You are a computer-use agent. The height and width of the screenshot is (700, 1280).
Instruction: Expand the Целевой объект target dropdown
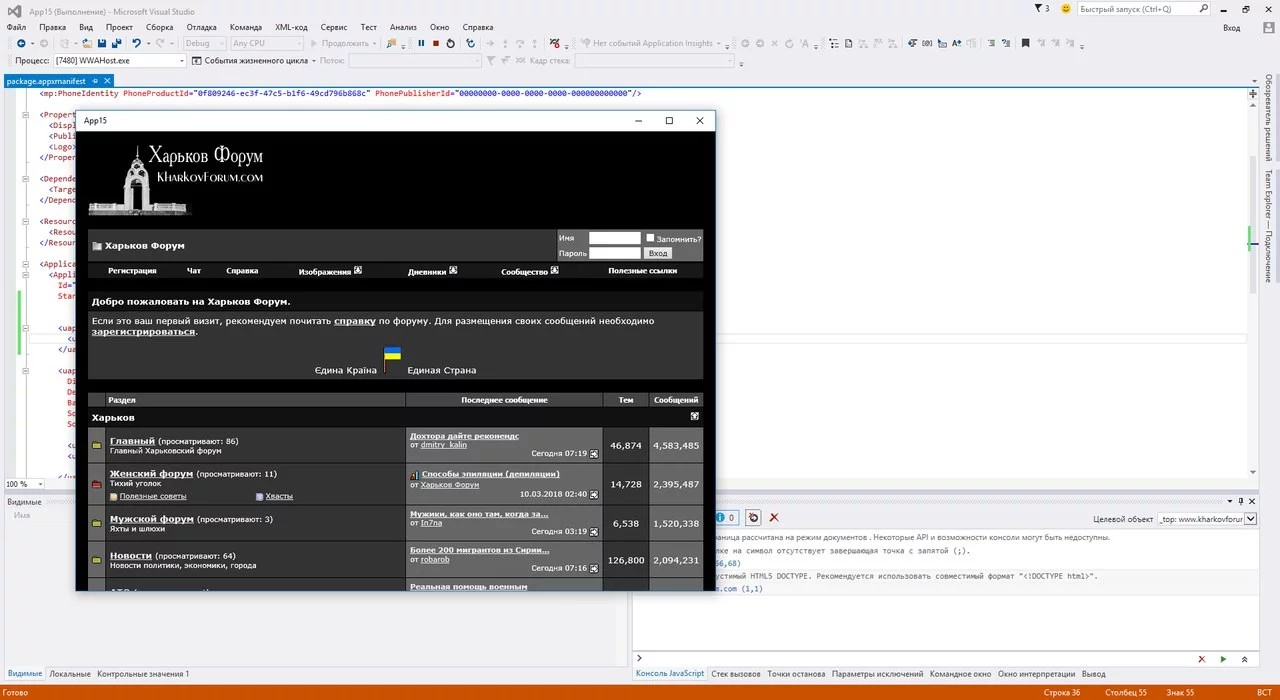(x=1249, y=519)
